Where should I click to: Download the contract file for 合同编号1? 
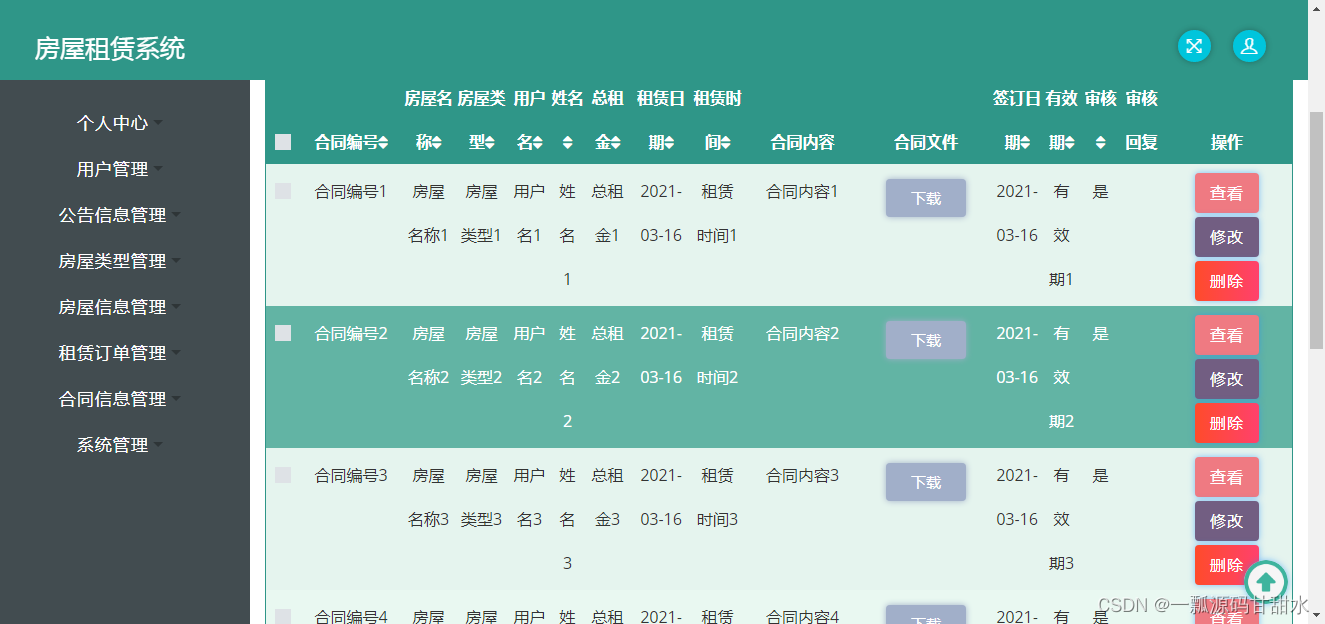coord(925,198)
